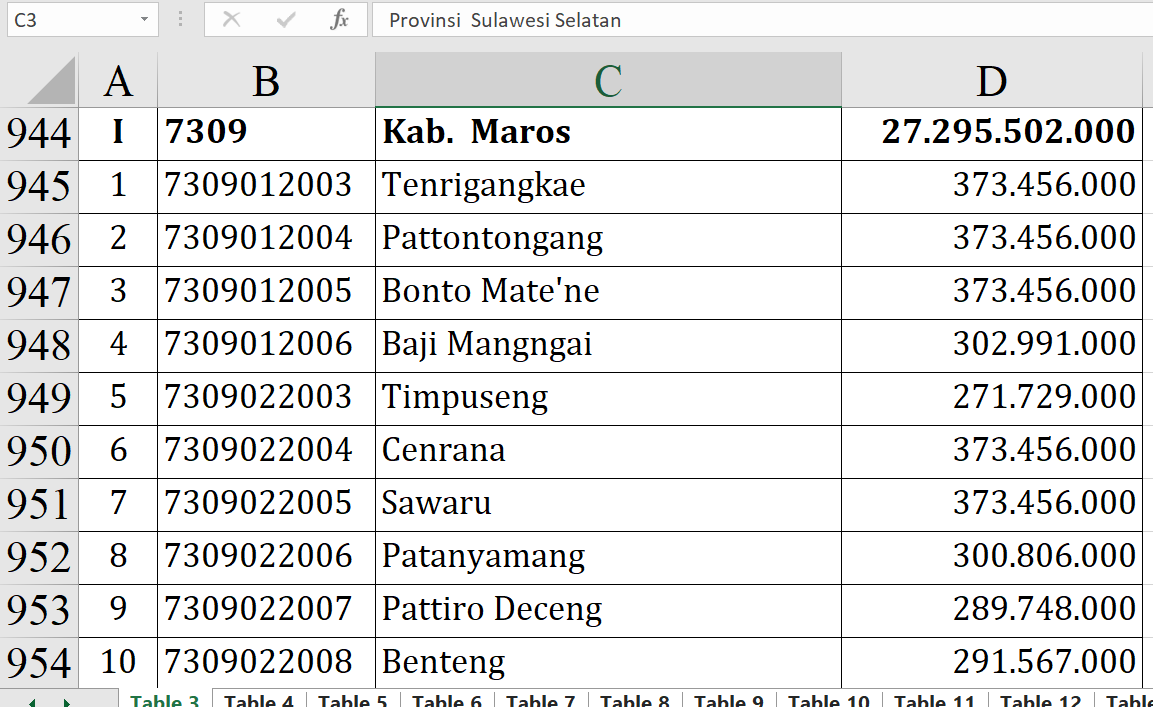
Task: Select column B header
Action: 266,81
